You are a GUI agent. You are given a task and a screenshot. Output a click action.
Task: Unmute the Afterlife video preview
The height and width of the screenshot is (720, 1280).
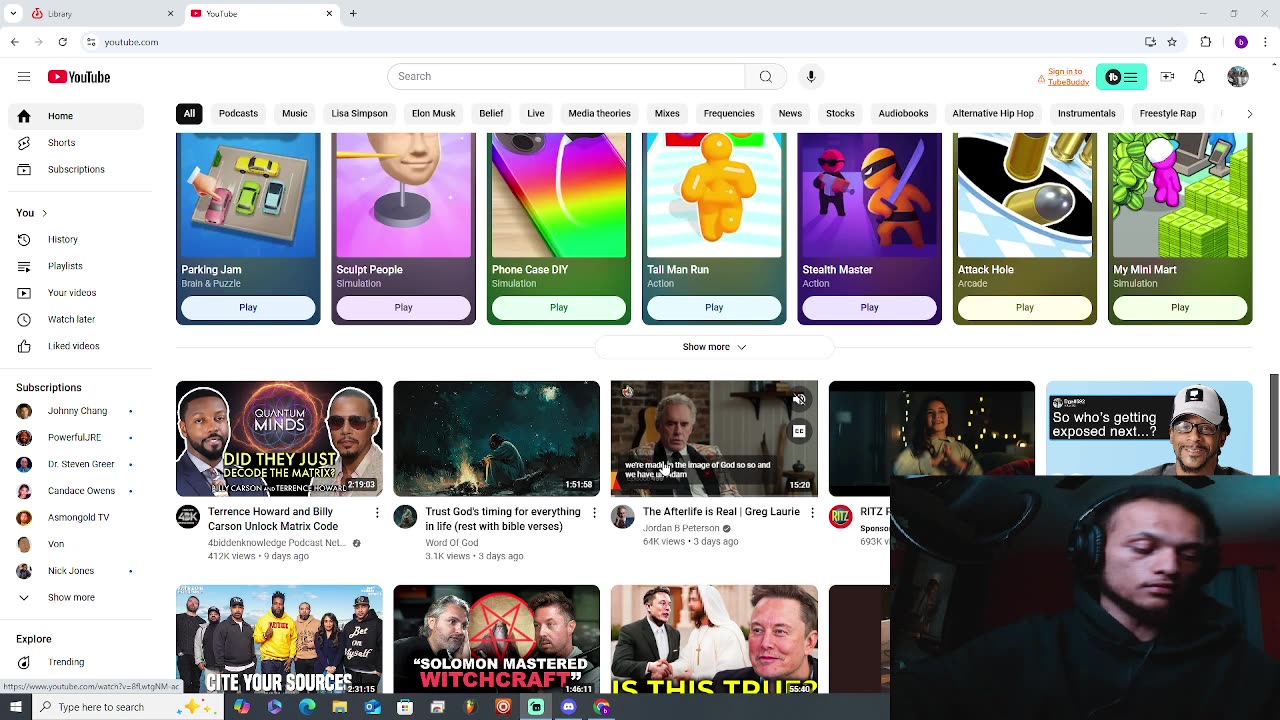[799, 400]
